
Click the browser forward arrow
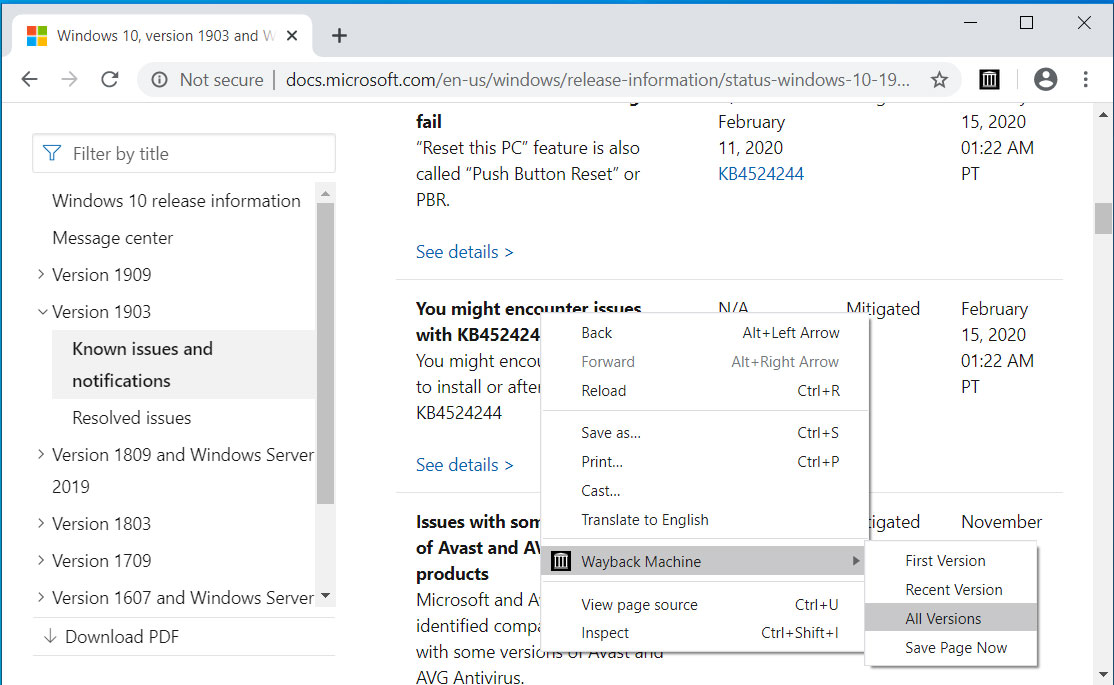click(69, 79)
